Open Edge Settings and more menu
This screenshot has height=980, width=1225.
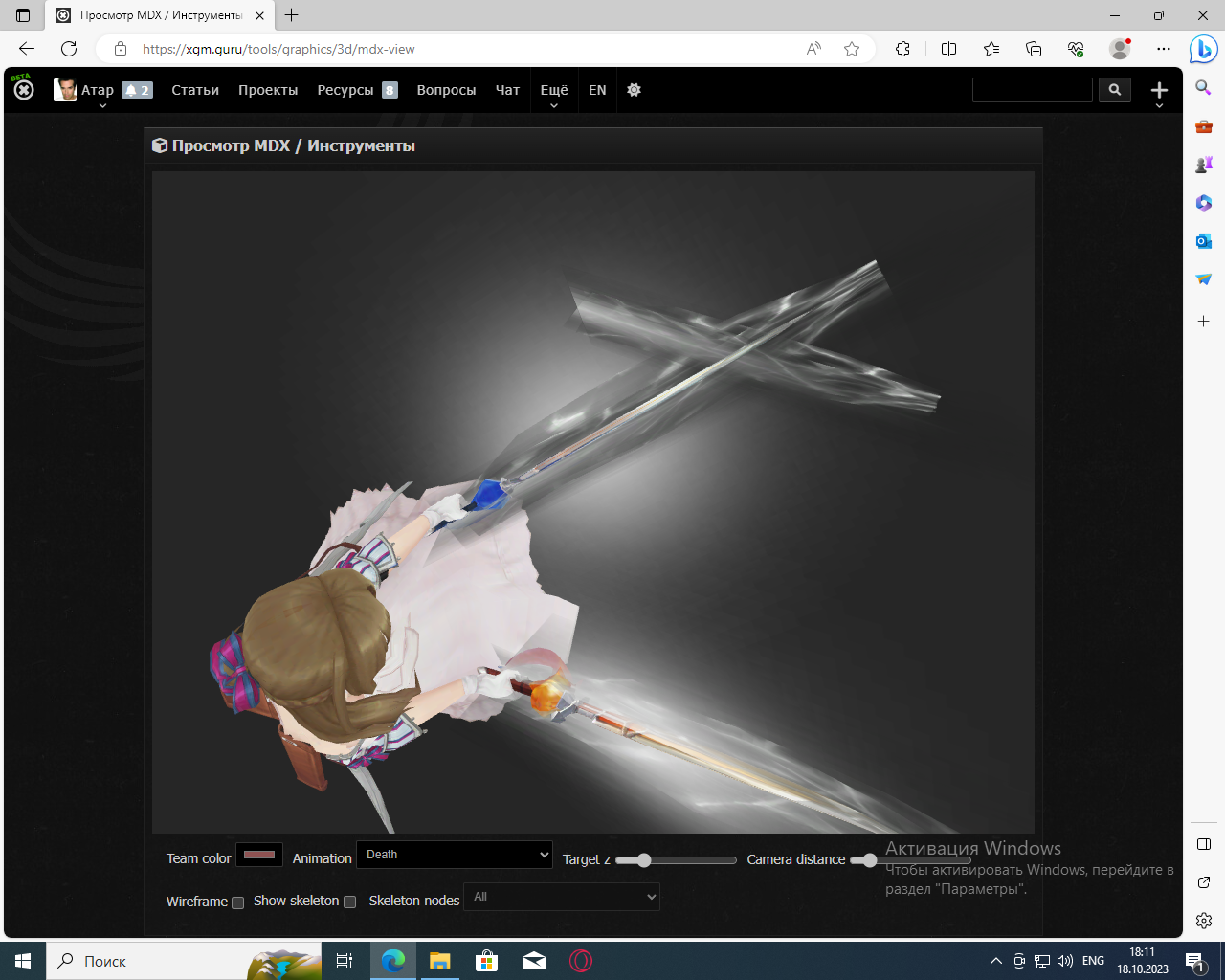1163,49
